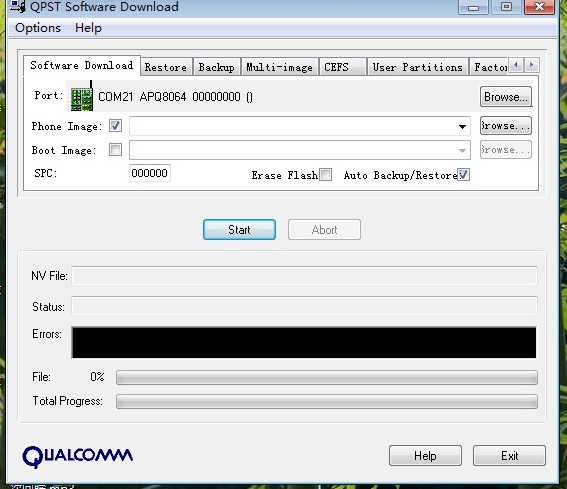Image resolution: width=567 pixels, height=489 pixels.
Task: Switch to the Multi-image tab
Action: tap(279, 67)
